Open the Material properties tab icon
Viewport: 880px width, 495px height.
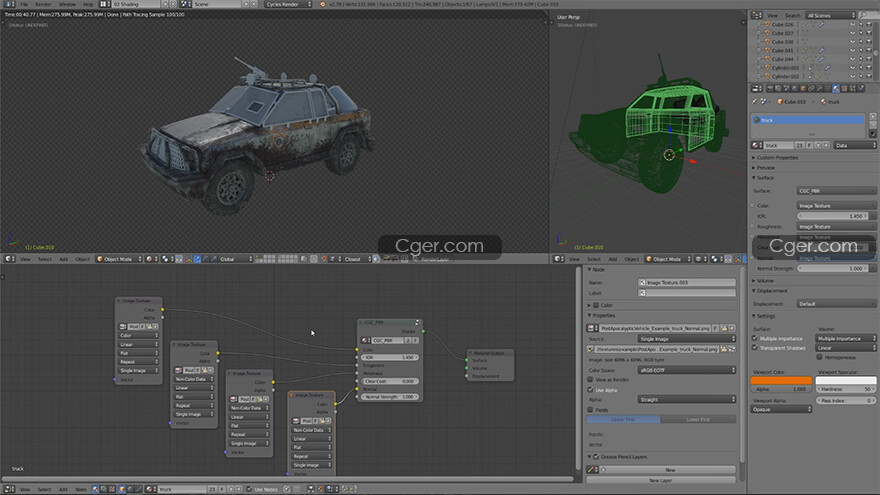(x=836, y=88)
